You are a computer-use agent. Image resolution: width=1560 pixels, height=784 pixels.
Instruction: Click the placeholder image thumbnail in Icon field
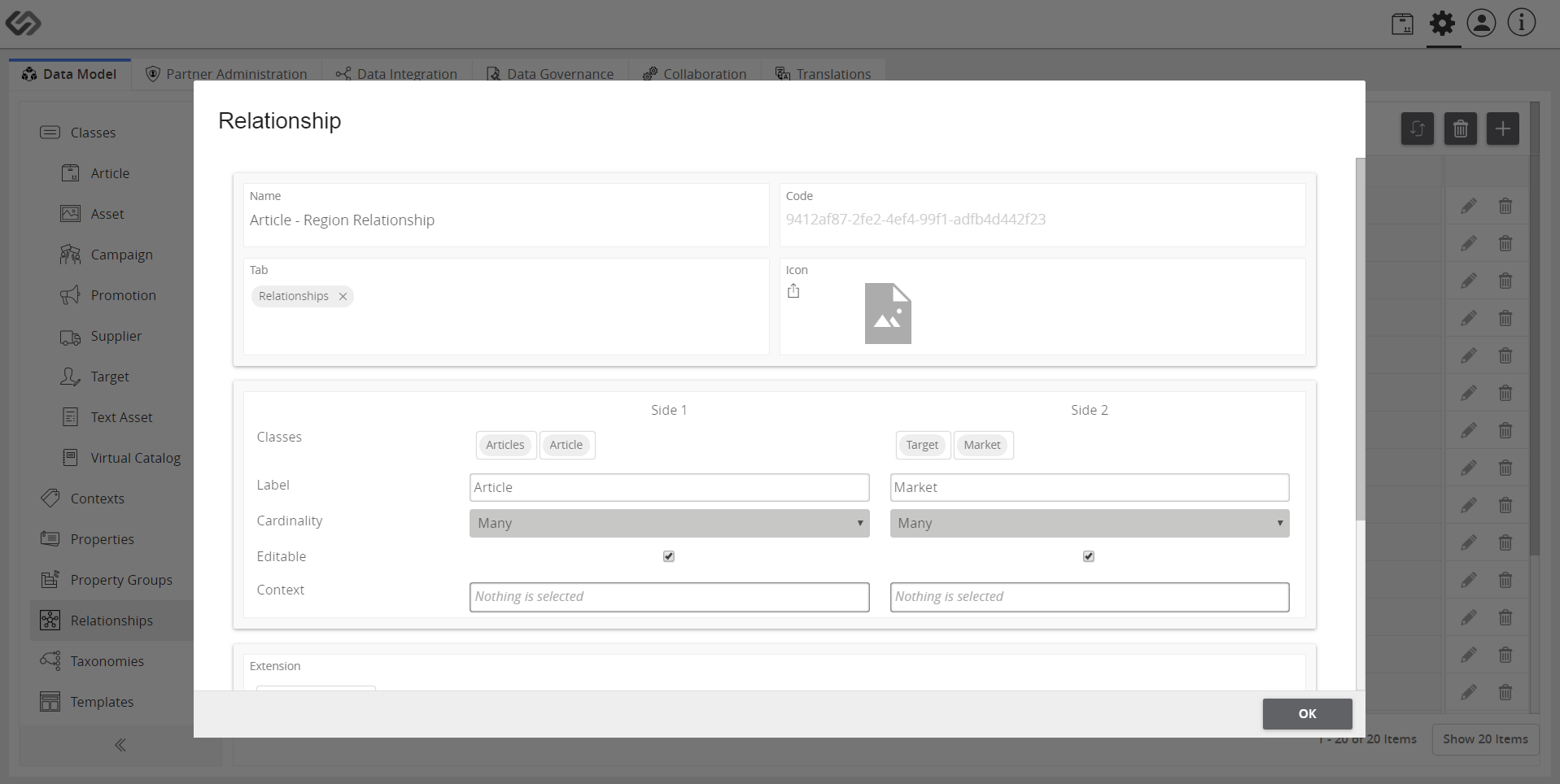tap(888, 313)
